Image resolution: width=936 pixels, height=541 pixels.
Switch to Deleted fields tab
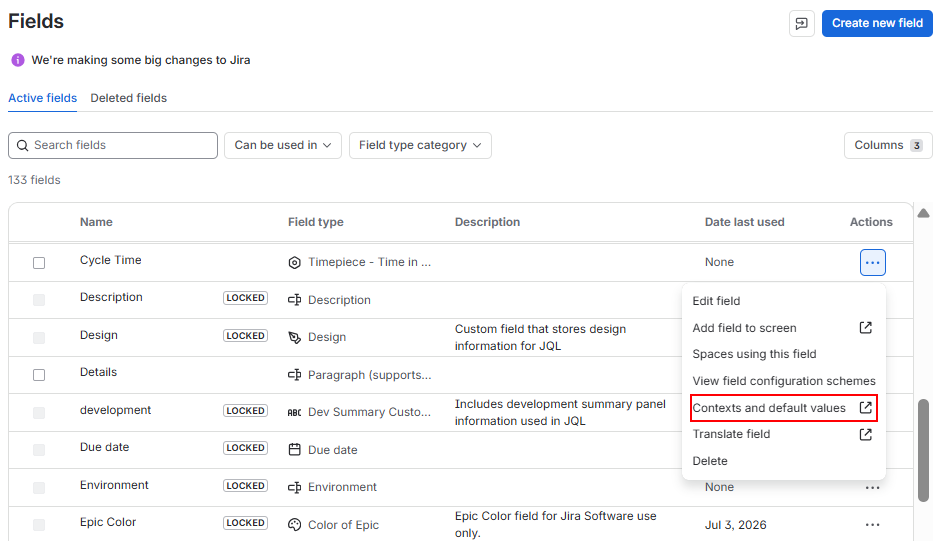[x=128, y=98]
